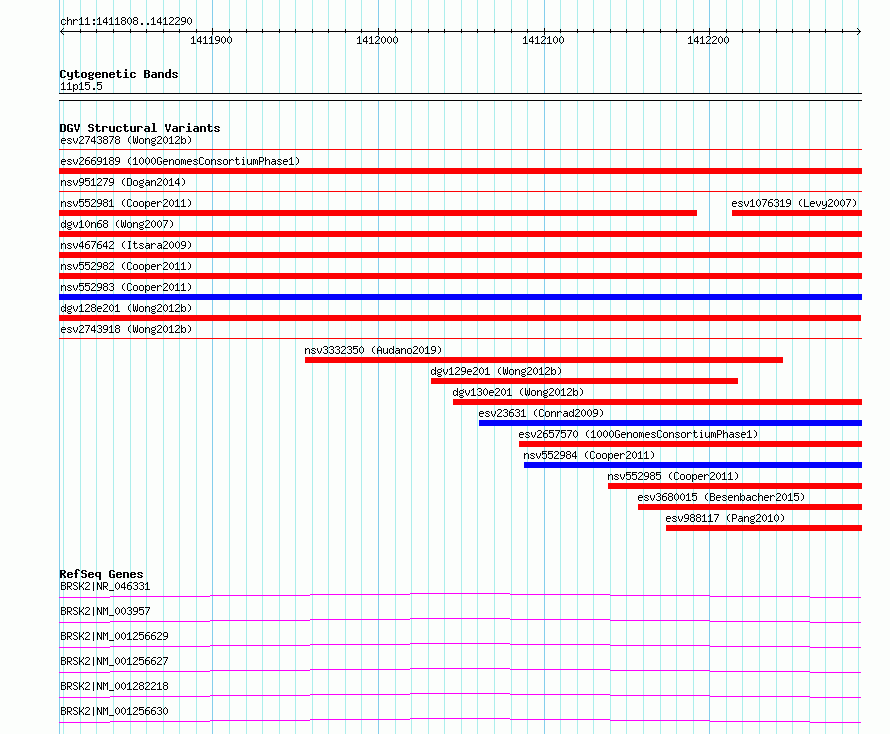
Task: Click the 1412100 ruler position label
Action: [543, 40]
